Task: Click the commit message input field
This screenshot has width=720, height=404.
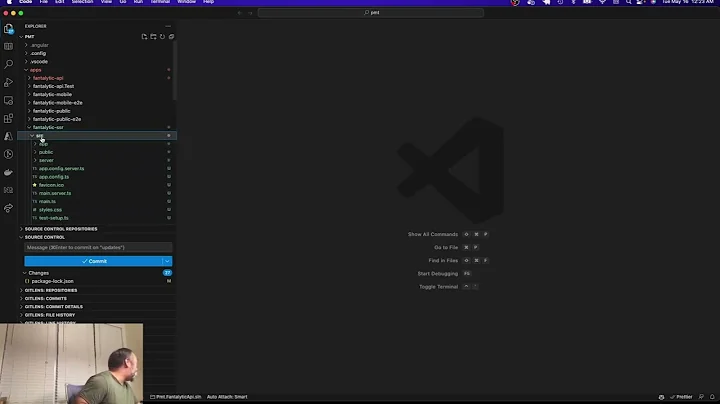Action: click(x=98, y=247)
